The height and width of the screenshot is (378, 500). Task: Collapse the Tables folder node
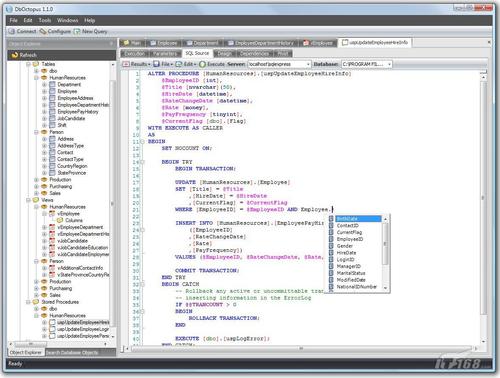click(29, 64)
